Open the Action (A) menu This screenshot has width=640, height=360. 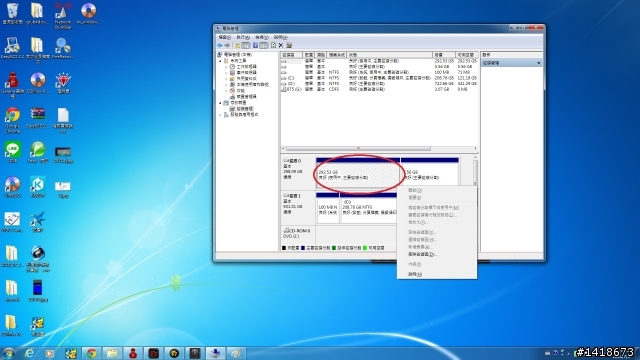click(x=243, y=38)
